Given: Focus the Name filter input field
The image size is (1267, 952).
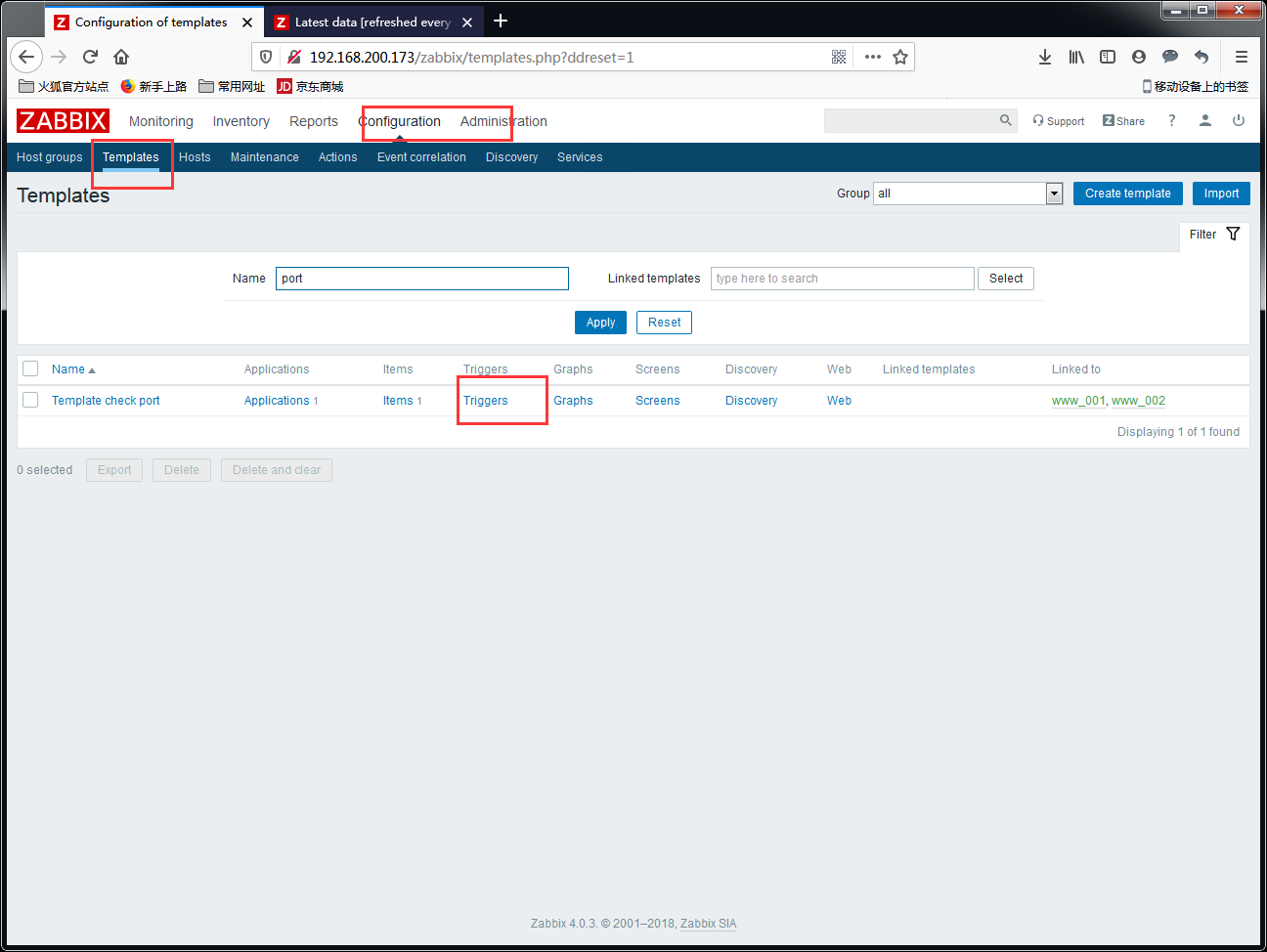Looking at the screenshot, I should 422,279.
